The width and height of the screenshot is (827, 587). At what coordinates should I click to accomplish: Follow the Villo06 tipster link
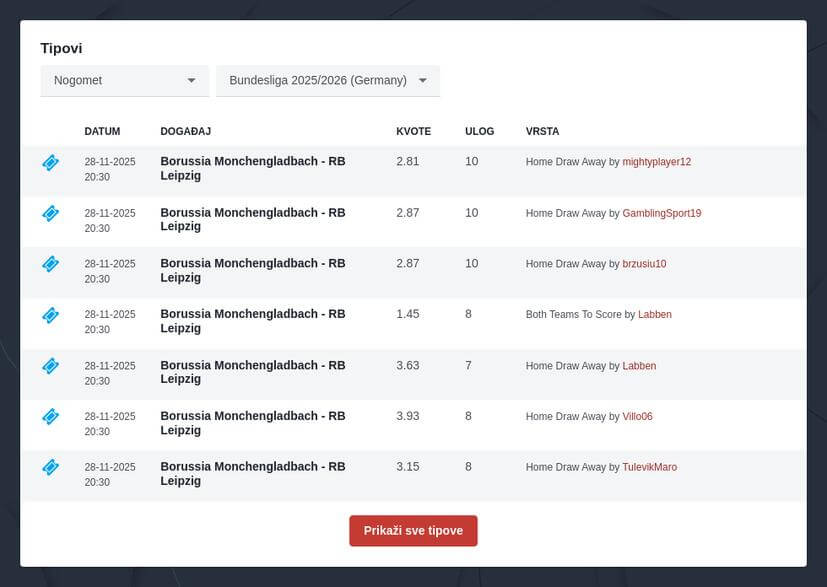click(x=637, y=417)
